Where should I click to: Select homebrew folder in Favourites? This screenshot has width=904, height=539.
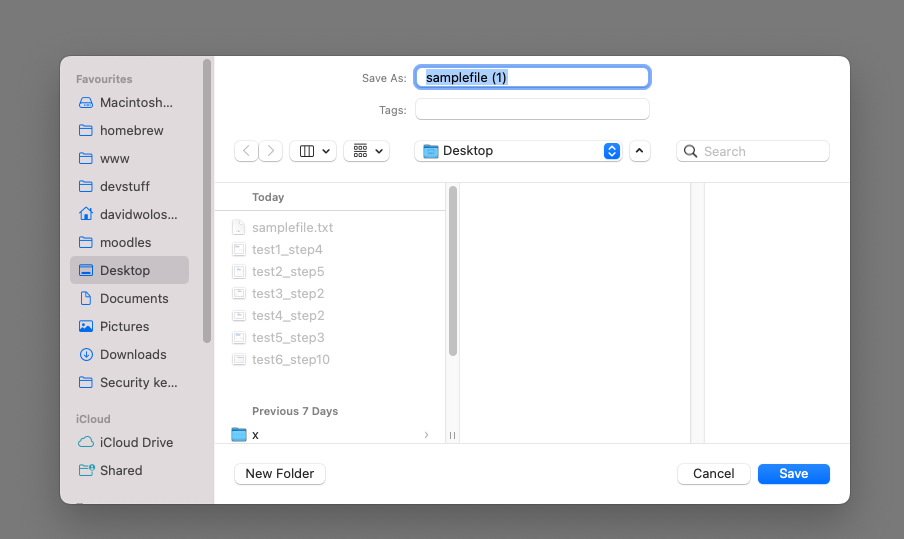[x=129, y=130]
